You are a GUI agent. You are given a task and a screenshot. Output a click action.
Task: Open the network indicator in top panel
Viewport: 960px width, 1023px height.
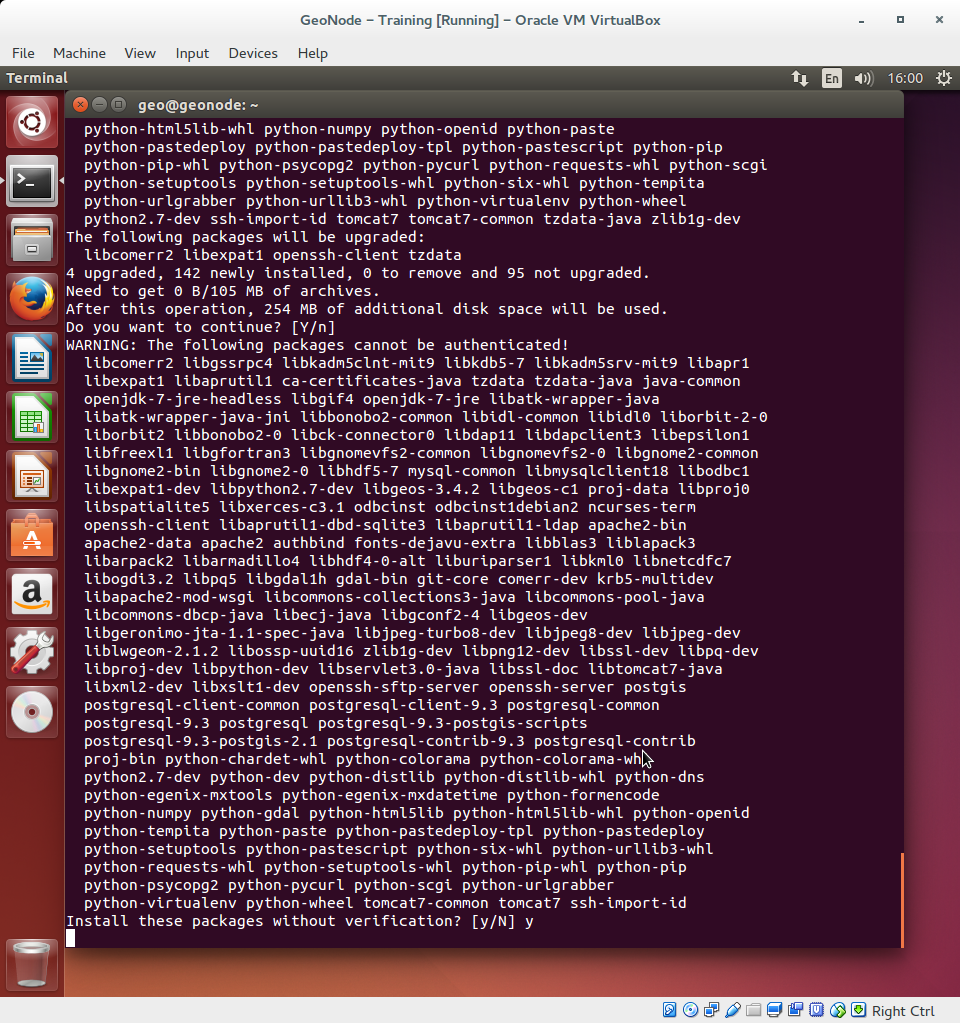tap(799, 78)
